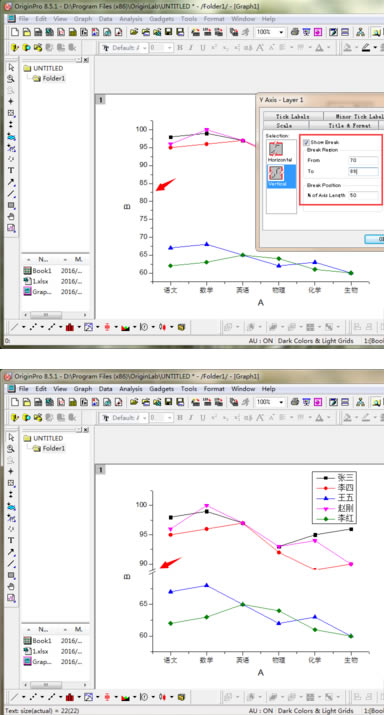This screenshot has width=384, height=715.
Task: Switch to the Tick Labels tab
Action: [292, 117]
